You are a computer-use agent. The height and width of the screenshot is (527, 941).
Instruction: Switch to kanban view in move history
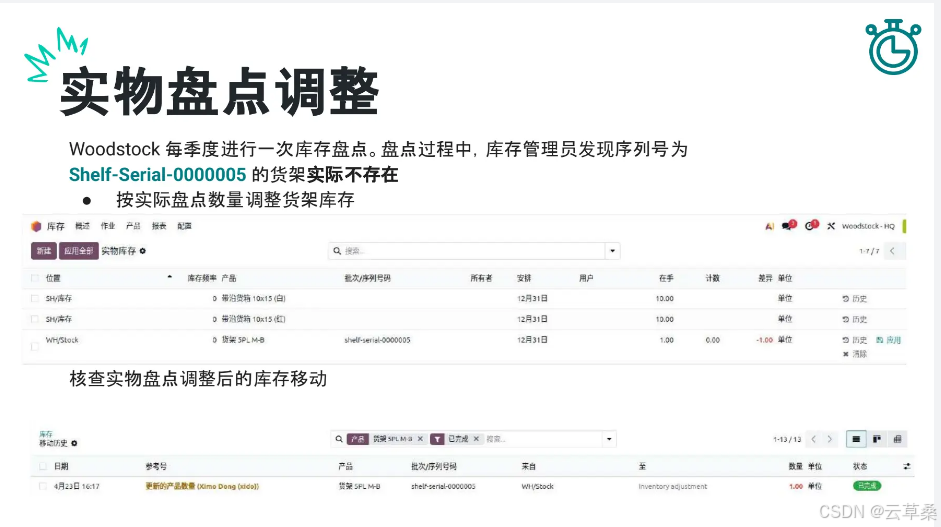tap(877, 439)
